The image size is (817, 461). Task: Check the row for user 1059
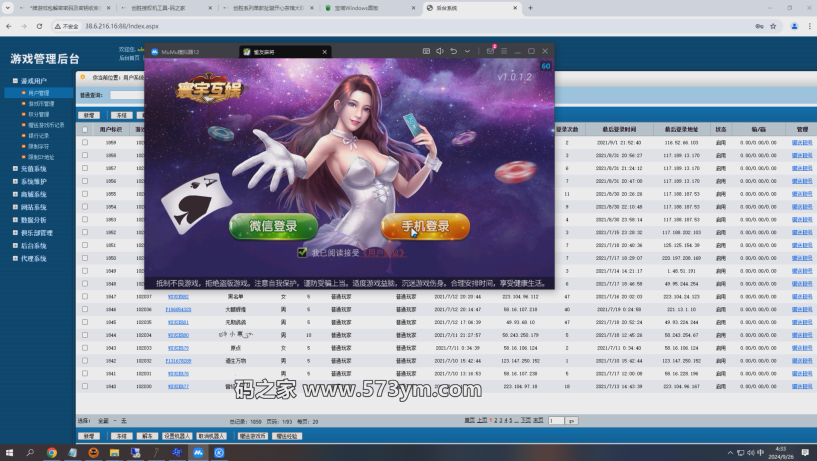coord(85,142)
